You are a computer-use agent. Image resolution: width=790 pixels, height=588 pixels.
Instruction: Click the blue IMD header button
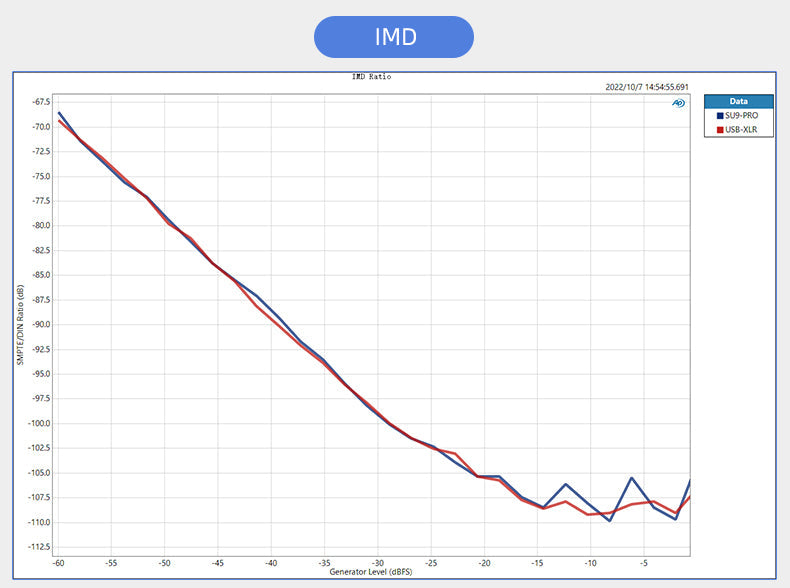(393, 37)
